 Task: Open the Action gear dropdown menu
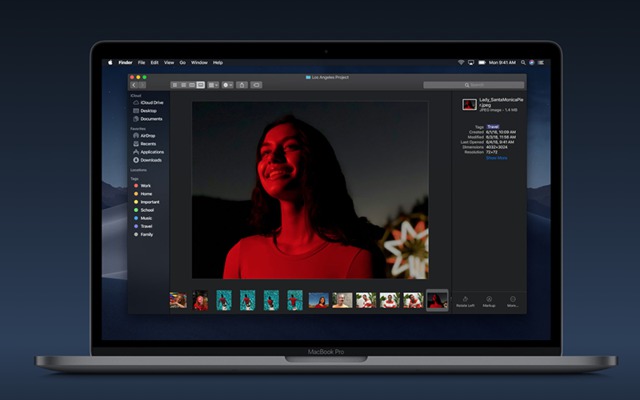(x=228, y=85)
